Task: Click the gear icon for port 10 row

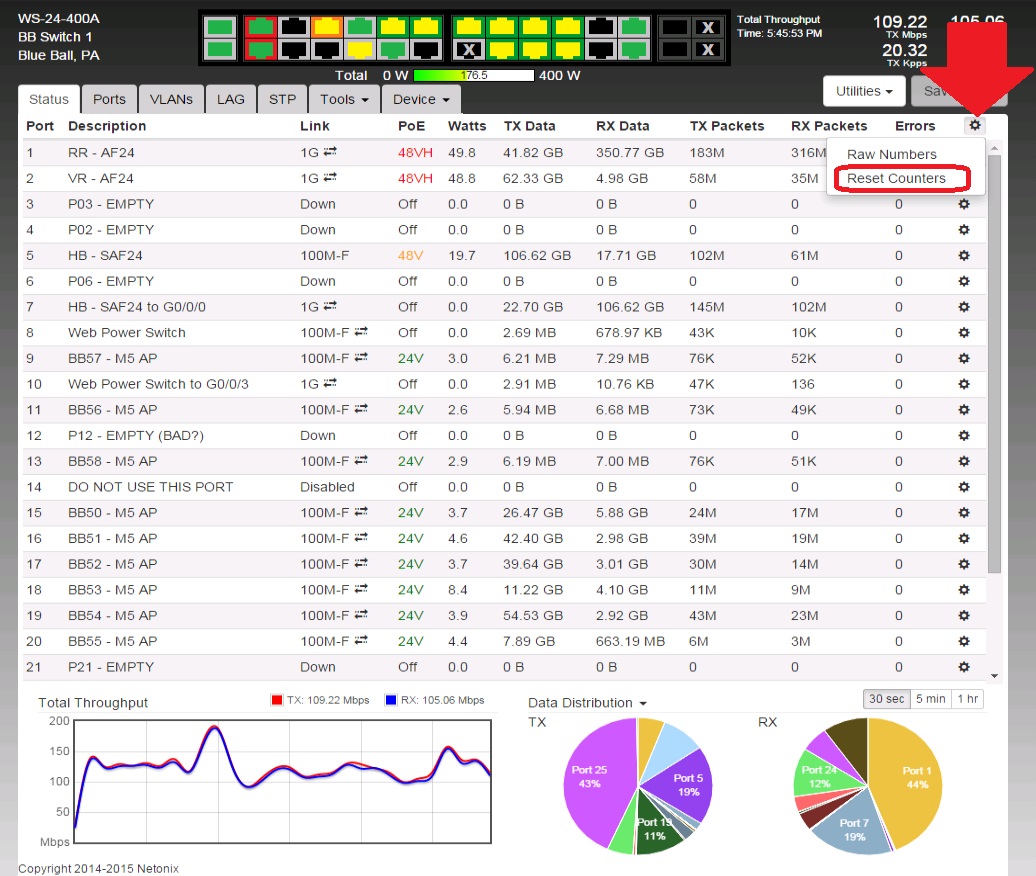Action: [x=964, y=384]
